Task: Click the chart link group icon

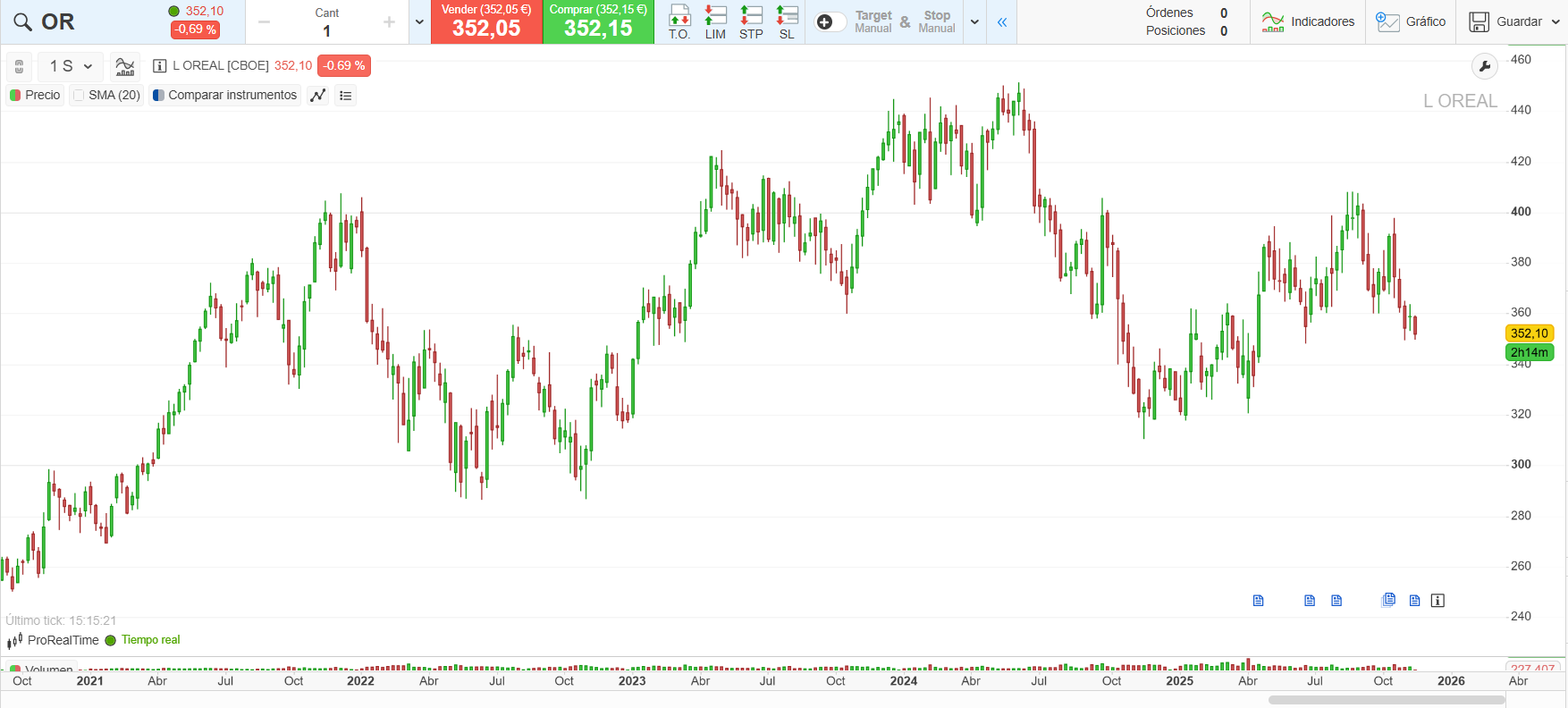Action: (x=19, y=67)
